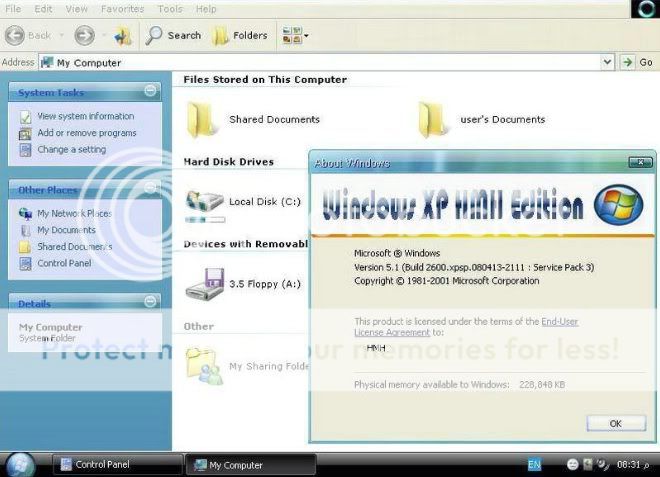Click the Go button beside address bar
The image size is (660, 477).
coord(637,62)
